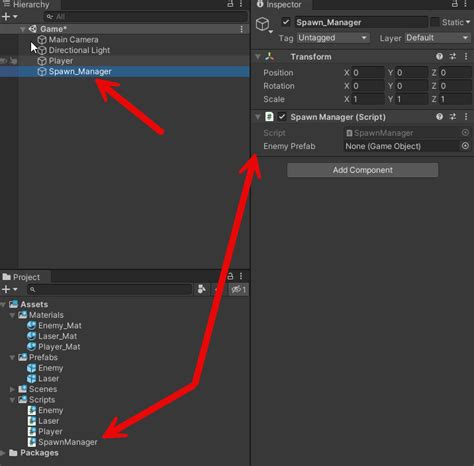The width and height of the screenshot is (474, 466).
Task: Open Game scene options menu
Action: [242, 29]
